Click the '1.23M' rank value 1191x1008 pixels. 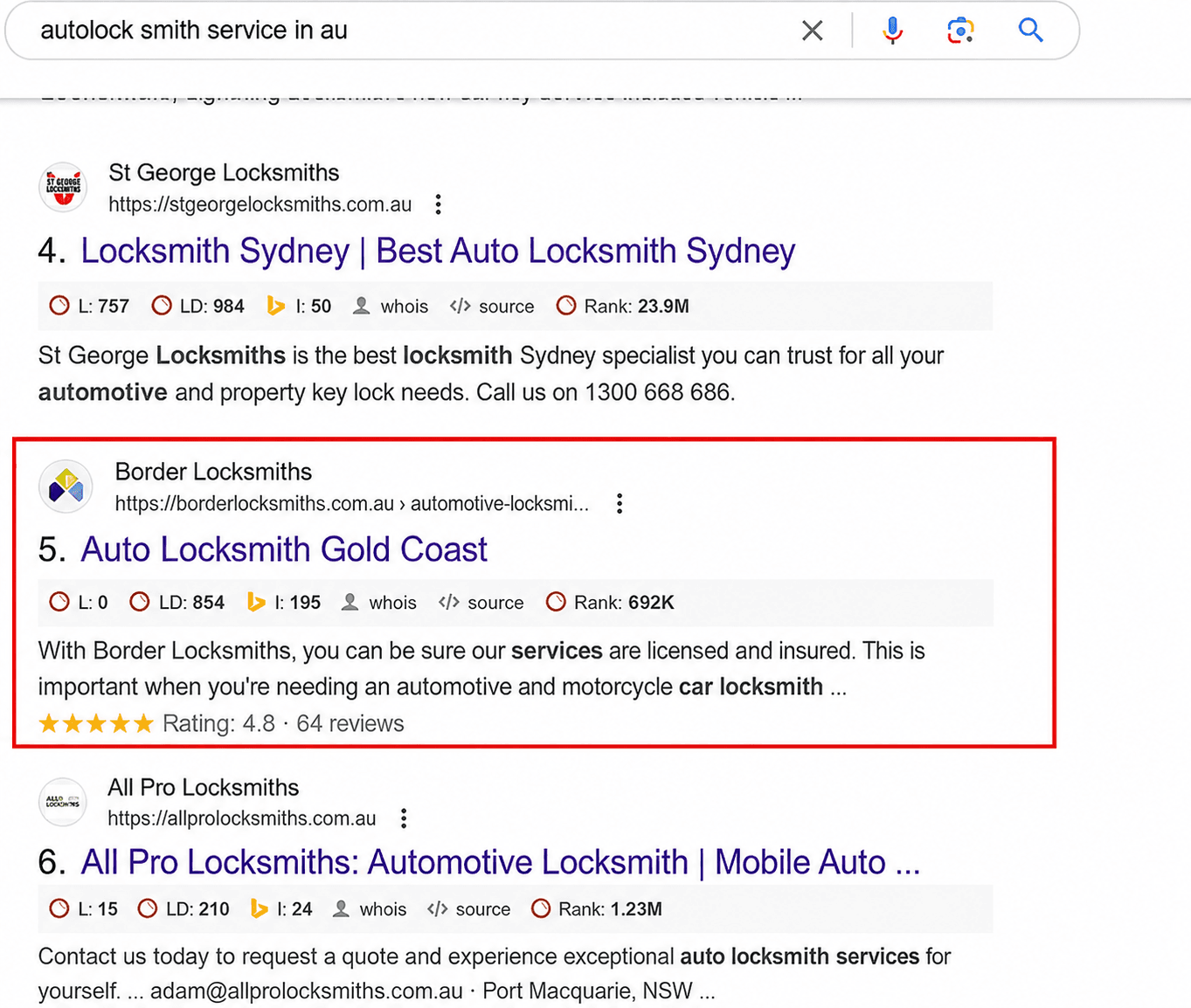(x=636, y=909)
